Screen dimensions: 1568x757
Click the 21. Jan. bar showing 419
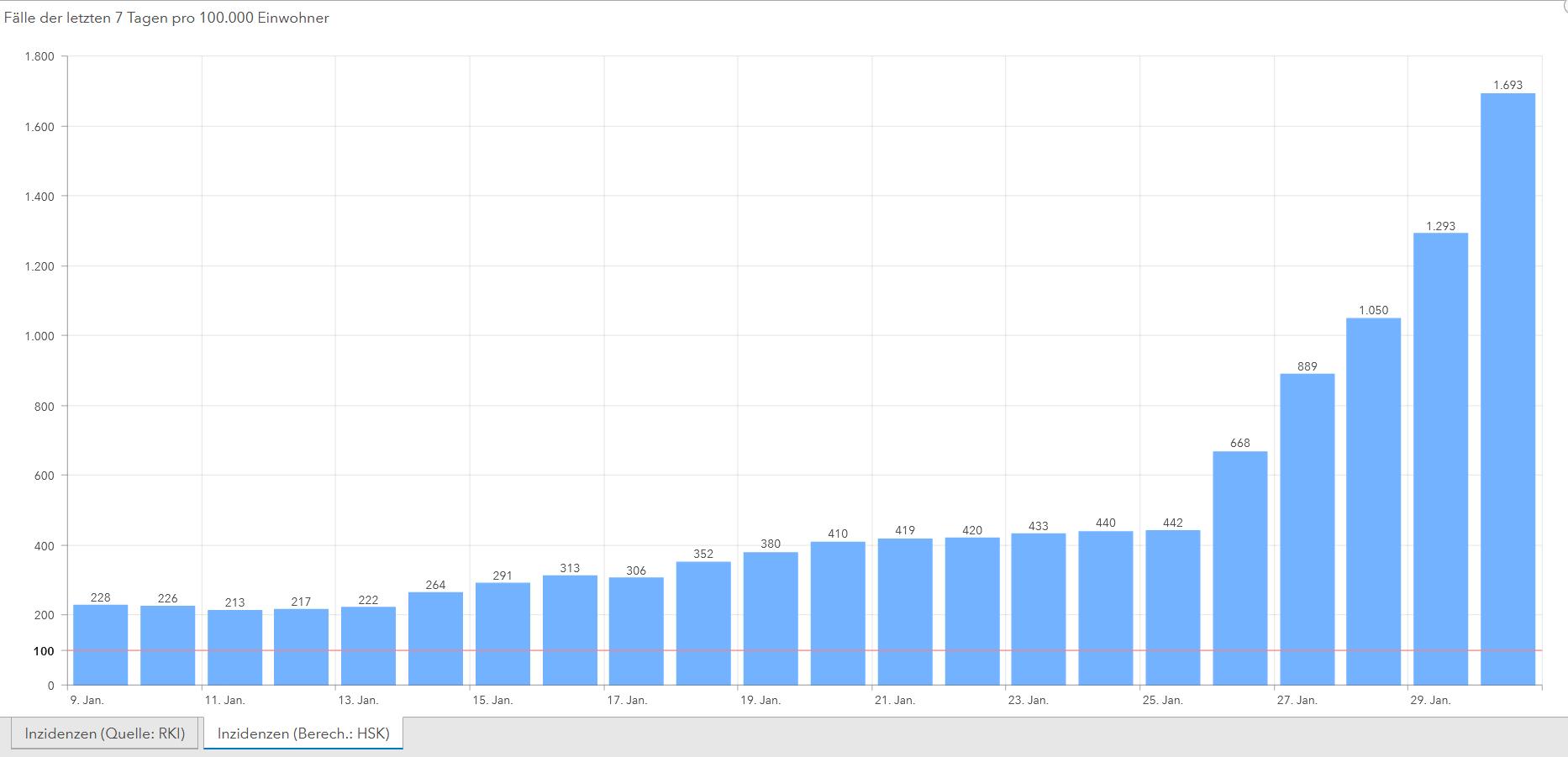(905, 612)
